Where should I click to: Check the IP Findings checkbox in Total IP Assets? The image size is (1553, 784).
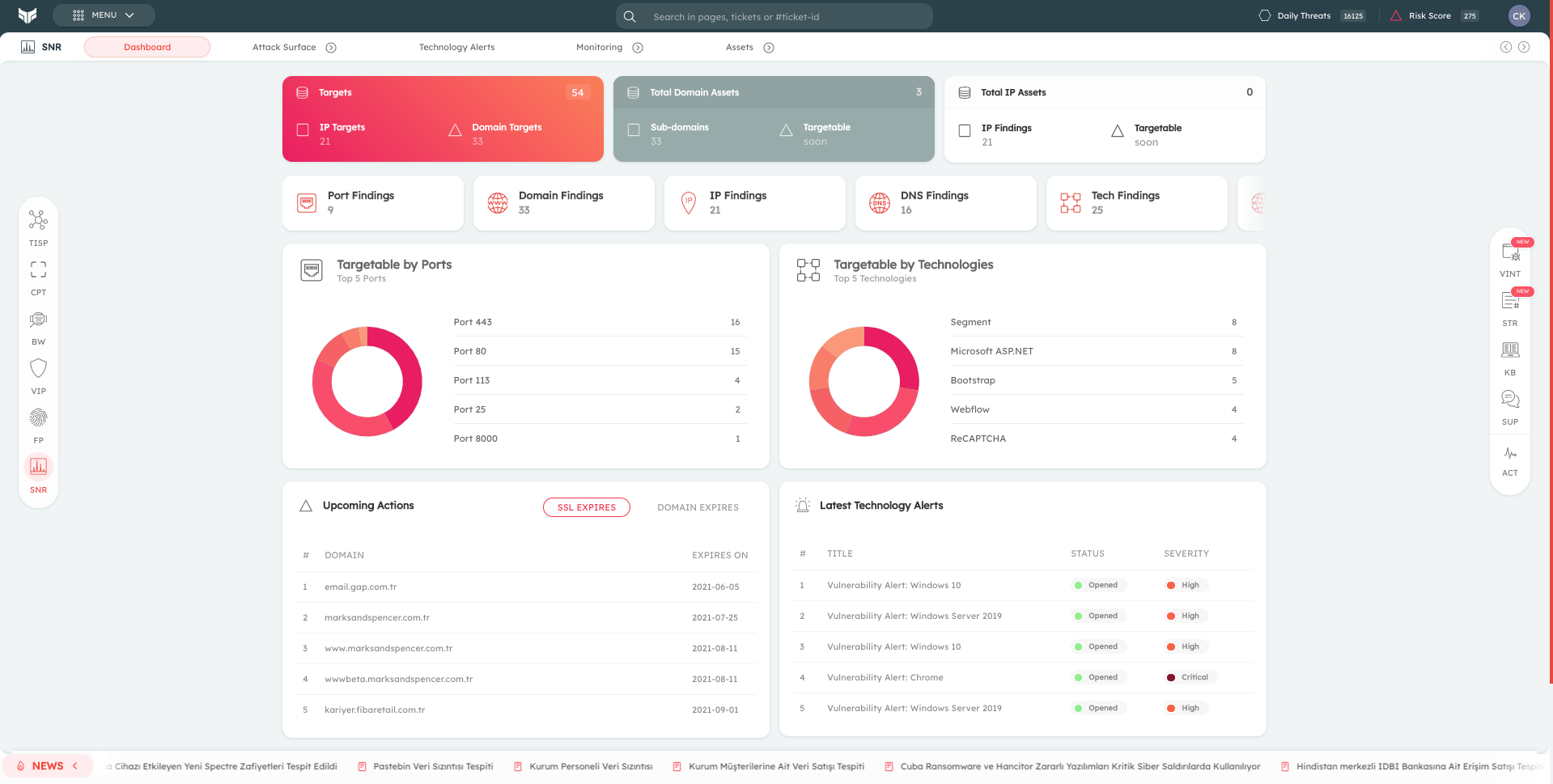coord(965,131)
